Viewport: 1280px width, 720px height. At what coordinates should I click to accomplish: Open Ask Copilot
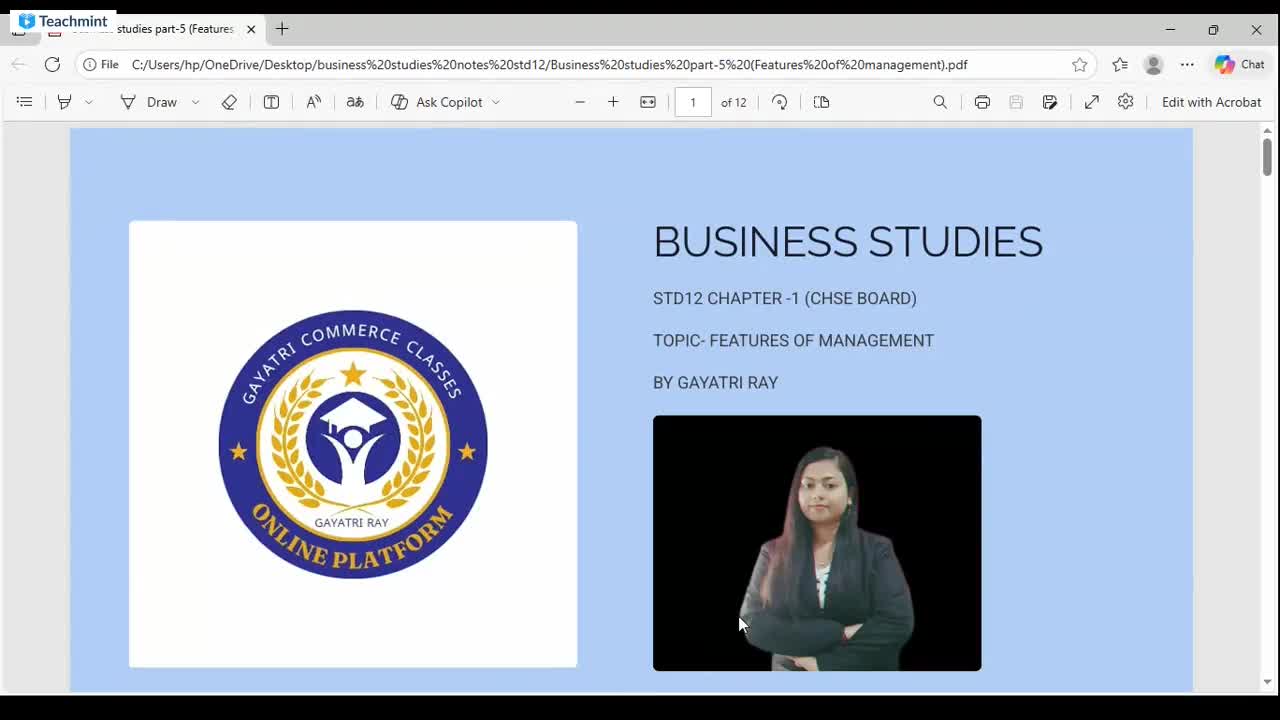coord(437,102)
